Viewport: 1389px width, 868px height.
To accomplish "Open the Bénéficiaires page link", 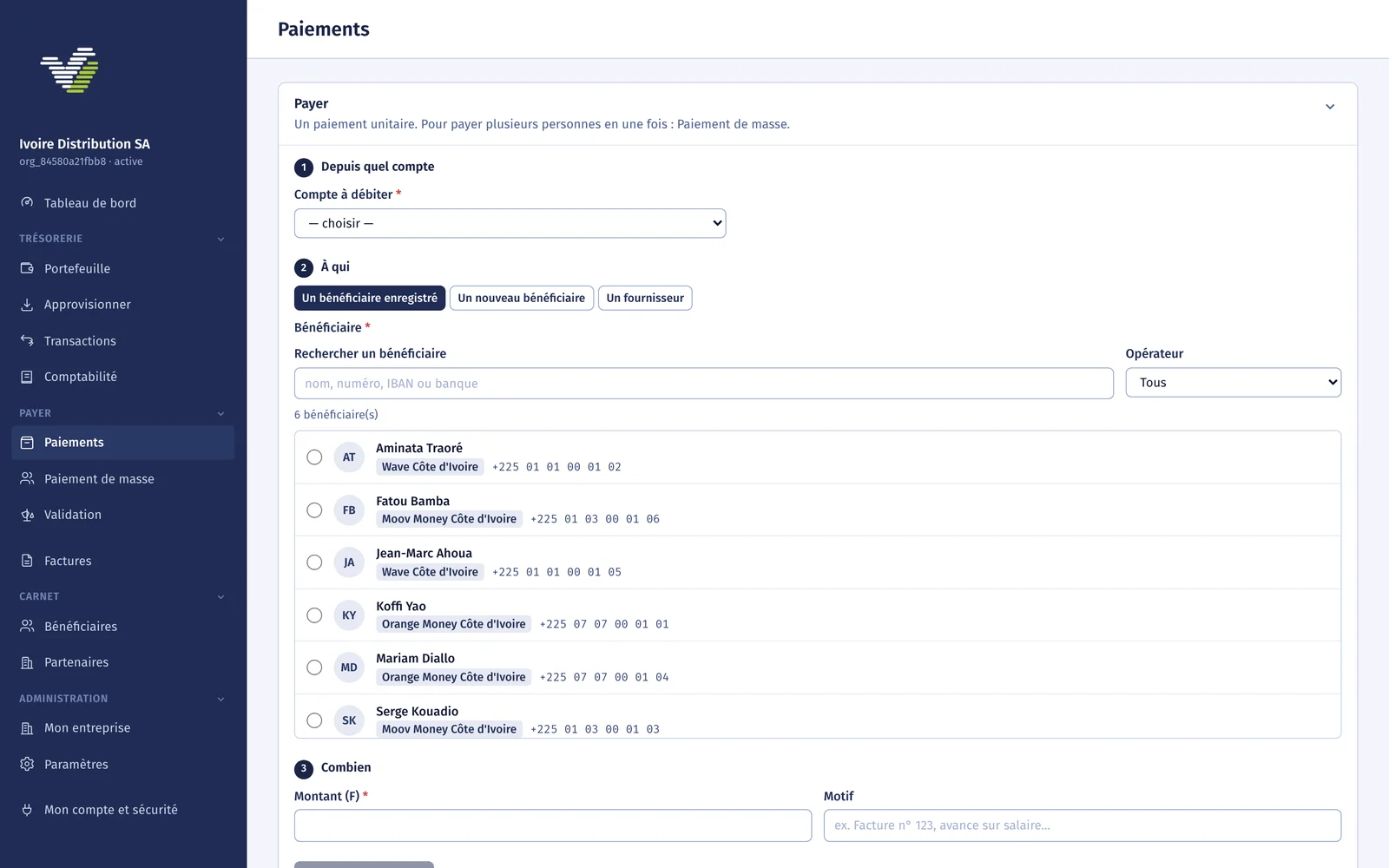I will tap(122, 627).
